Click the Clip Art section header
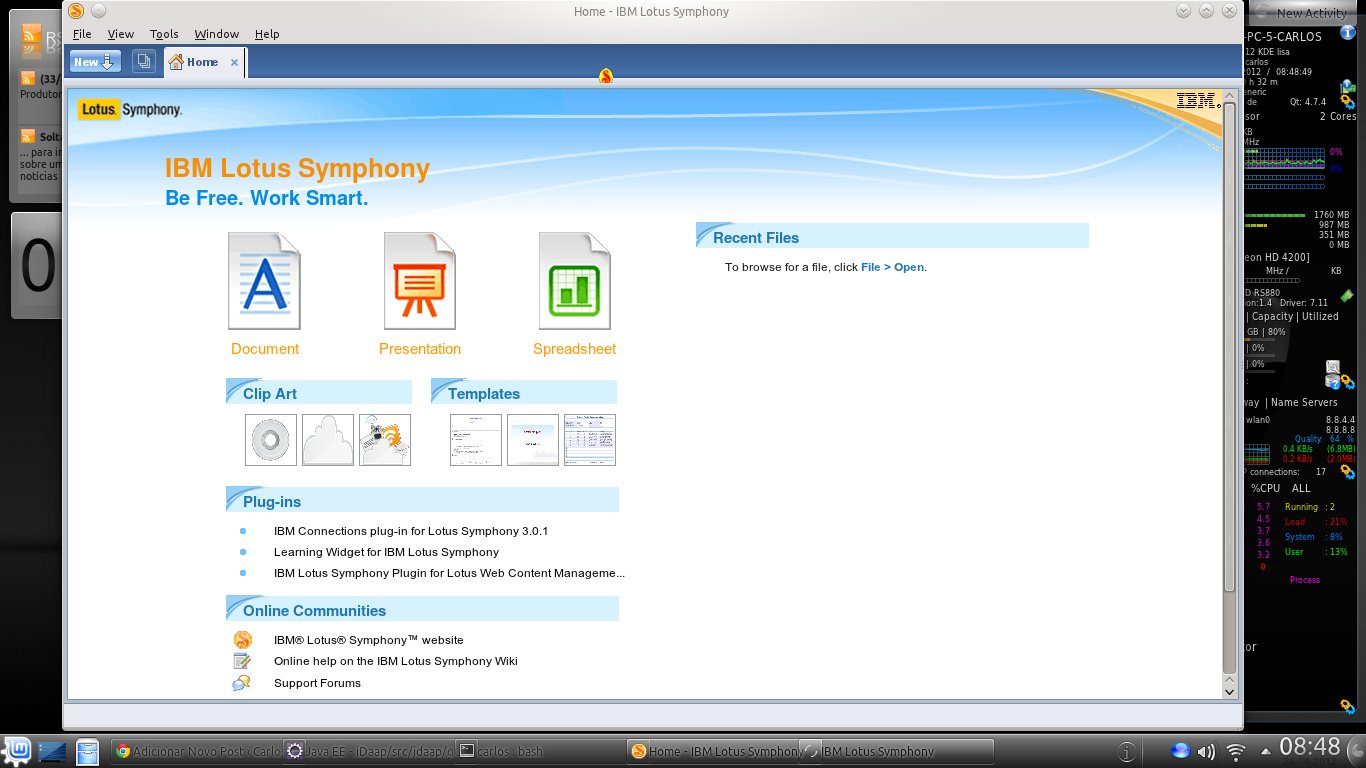This screenshot has width=1366, height=768. click(319, 392)
